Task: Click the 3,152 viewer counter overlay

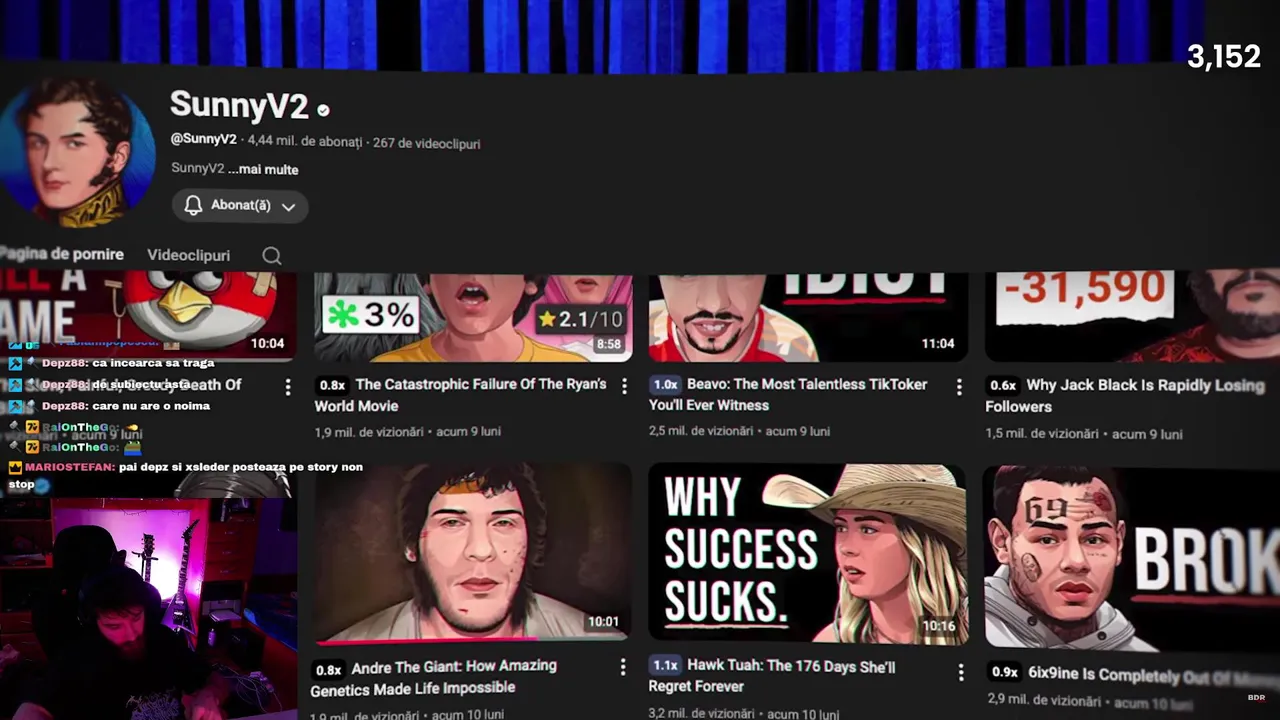Action: 1224,57
